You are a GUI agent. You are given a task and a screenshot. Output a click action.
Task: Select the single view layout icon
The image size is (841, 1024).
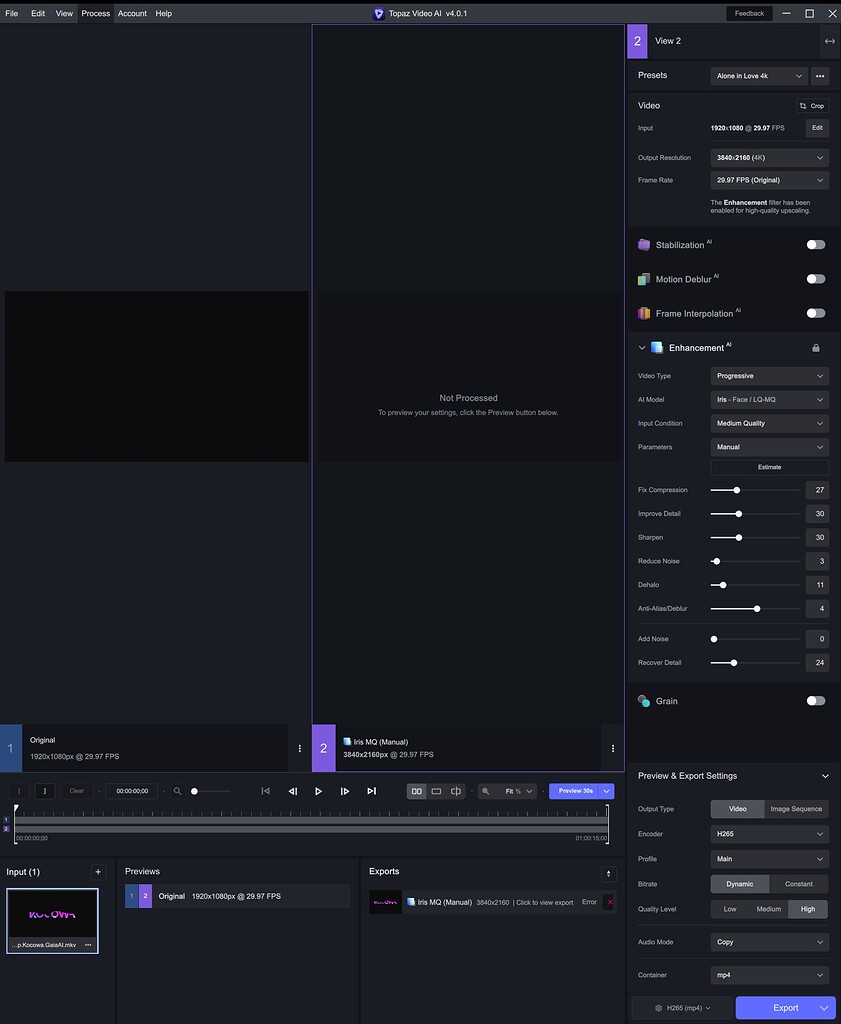(x=435, y=791)
